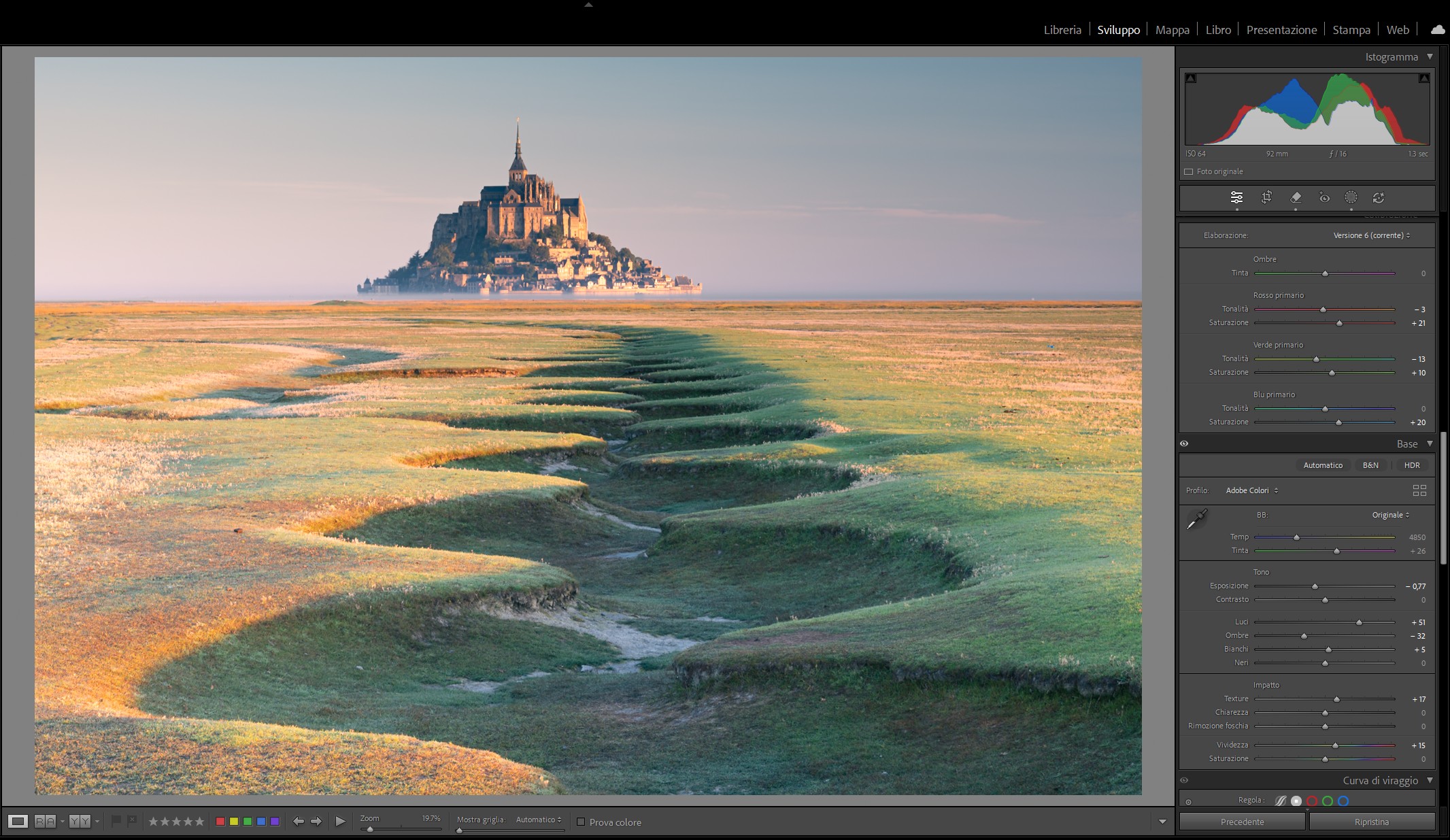
Task: Open reference view Y|Y options arrow
Action: (x=97, y=822)
